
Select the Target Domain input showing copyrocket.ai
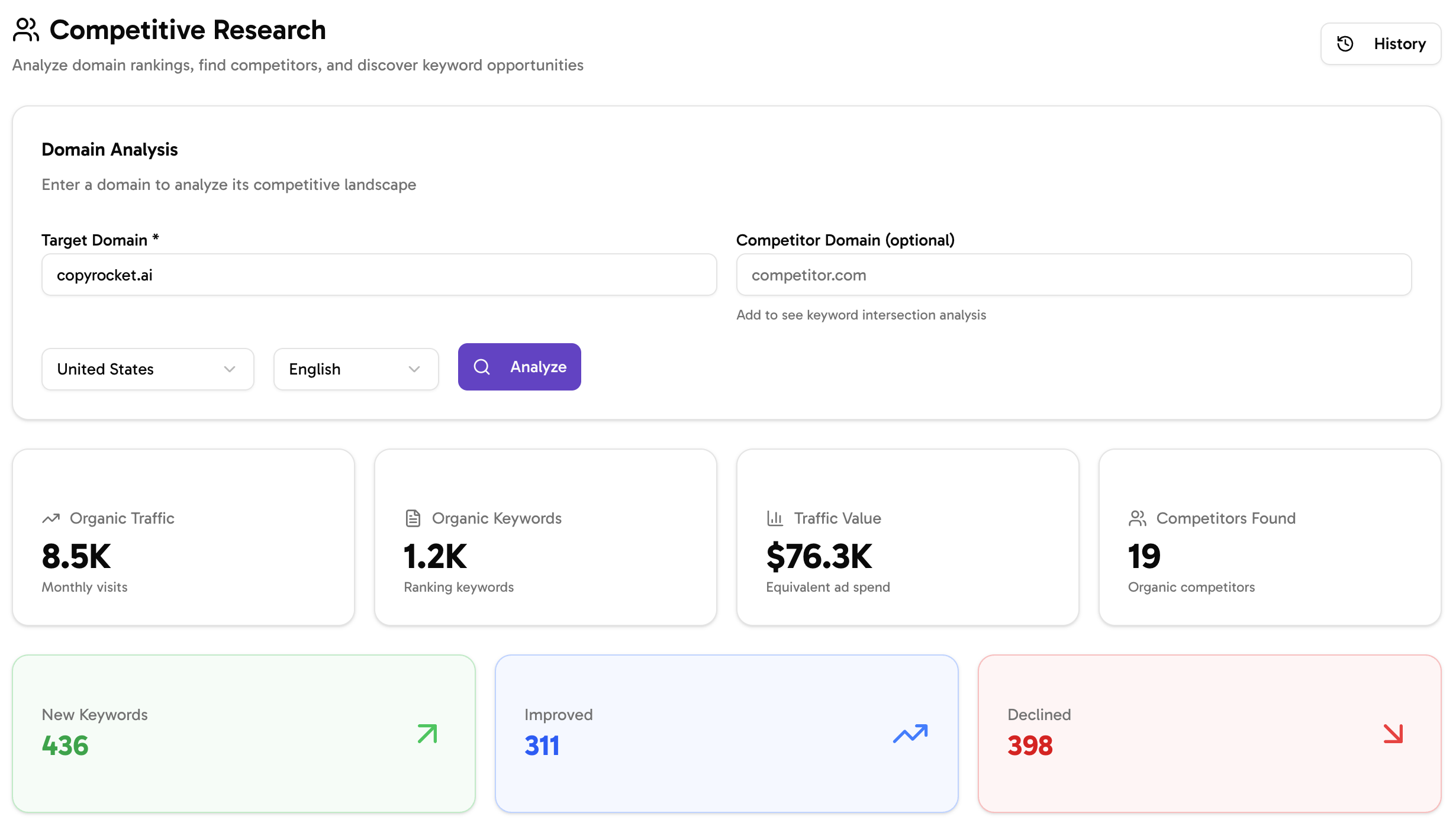(x=379, y=275)
